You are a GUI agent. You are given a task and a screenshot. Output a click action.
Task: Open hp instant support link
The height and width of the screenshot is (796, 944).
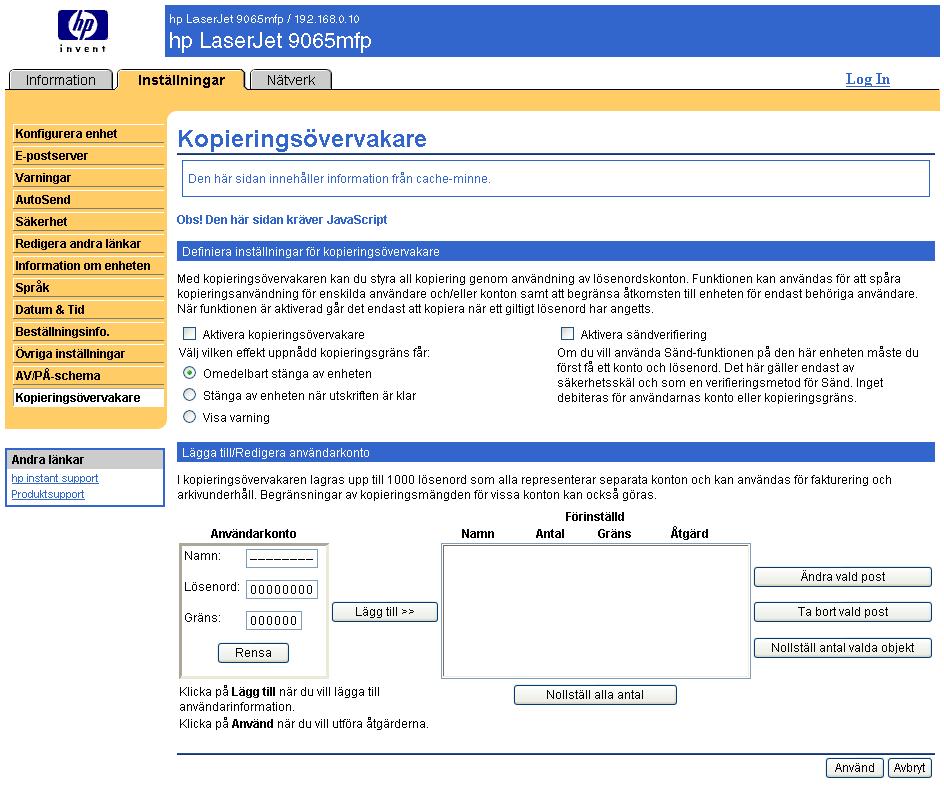pos(55,478)
